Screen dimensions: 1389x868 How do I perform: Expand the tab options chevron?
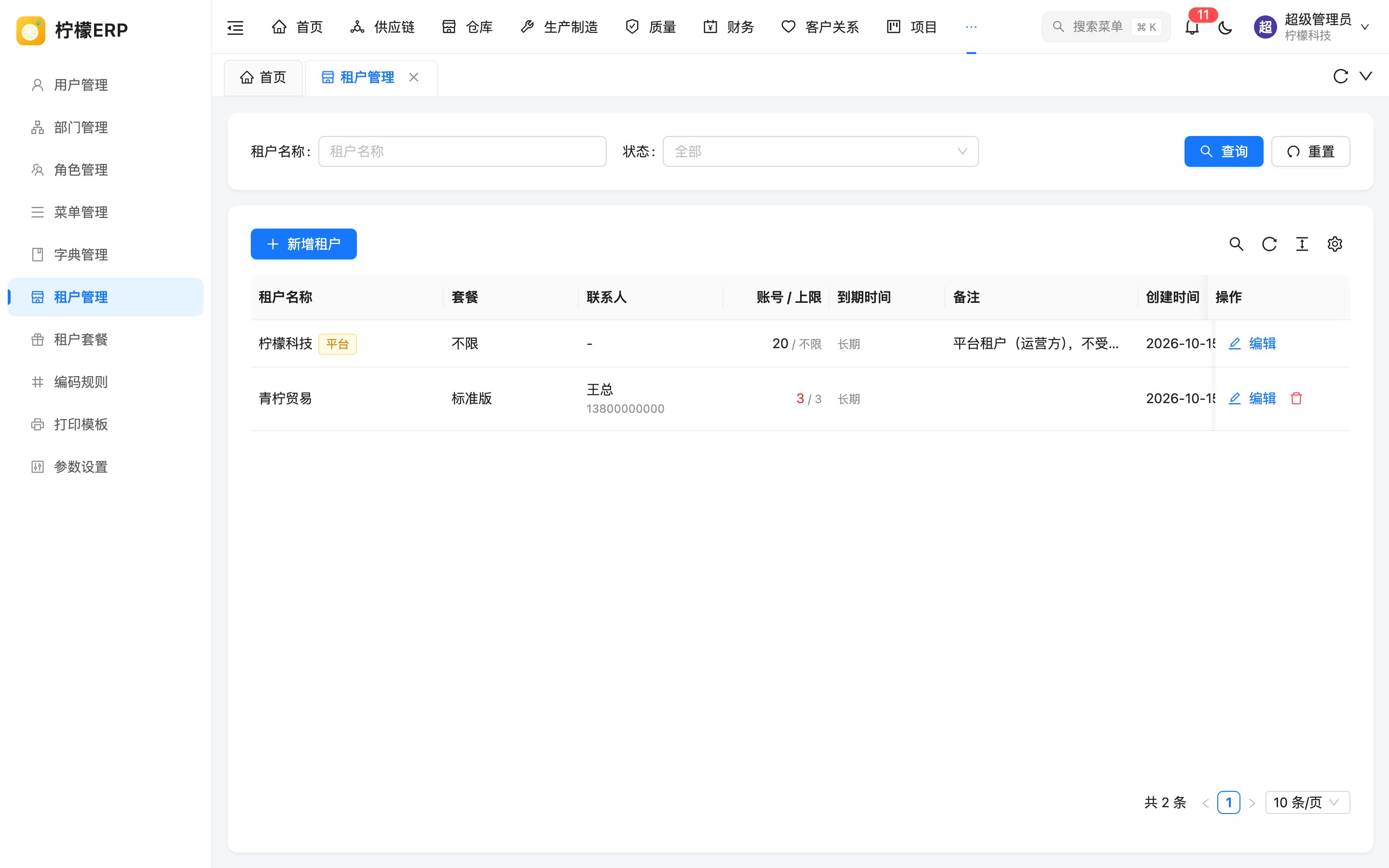(x=1366, y=76)
